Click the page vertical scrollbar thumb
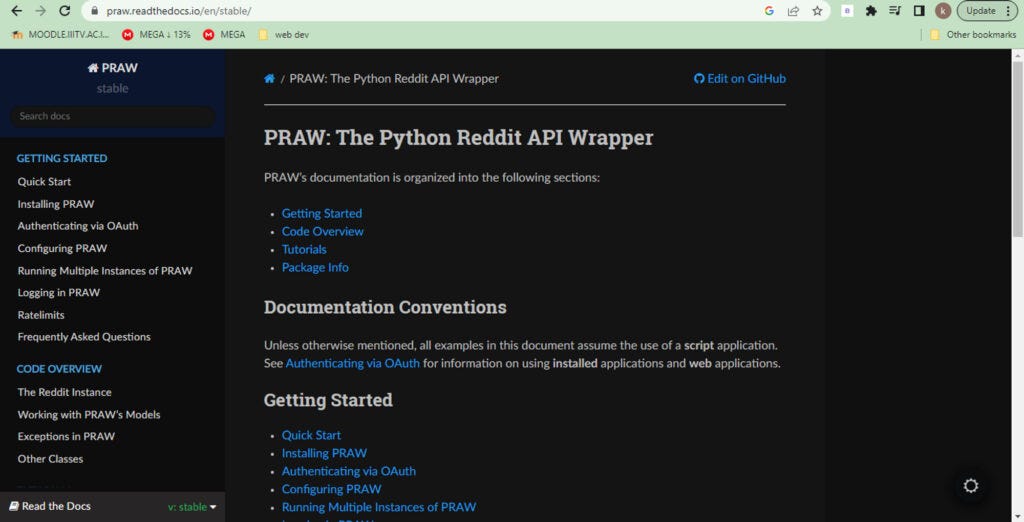The width and height of the screenshot is (1024, 522). pos(1017,150)
